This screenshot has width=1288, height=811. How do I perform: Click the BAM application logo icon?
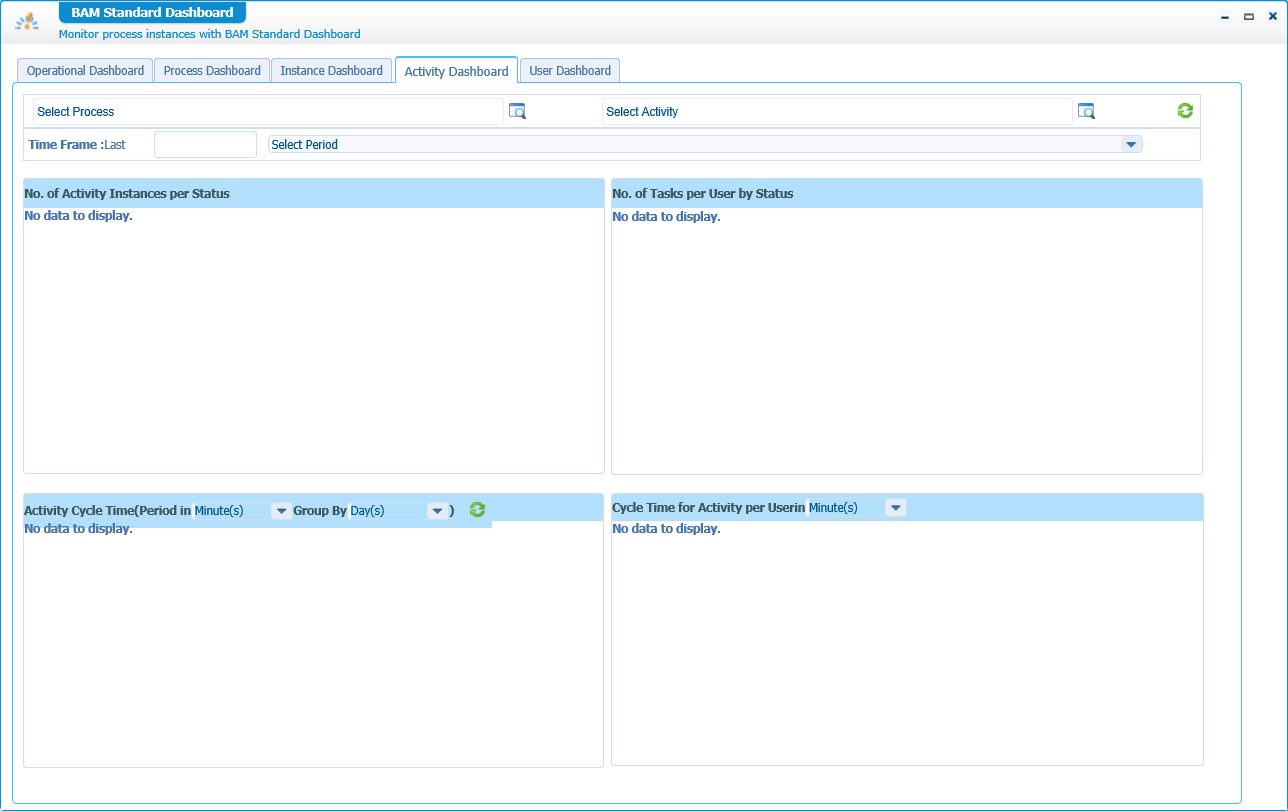point(28,21)
